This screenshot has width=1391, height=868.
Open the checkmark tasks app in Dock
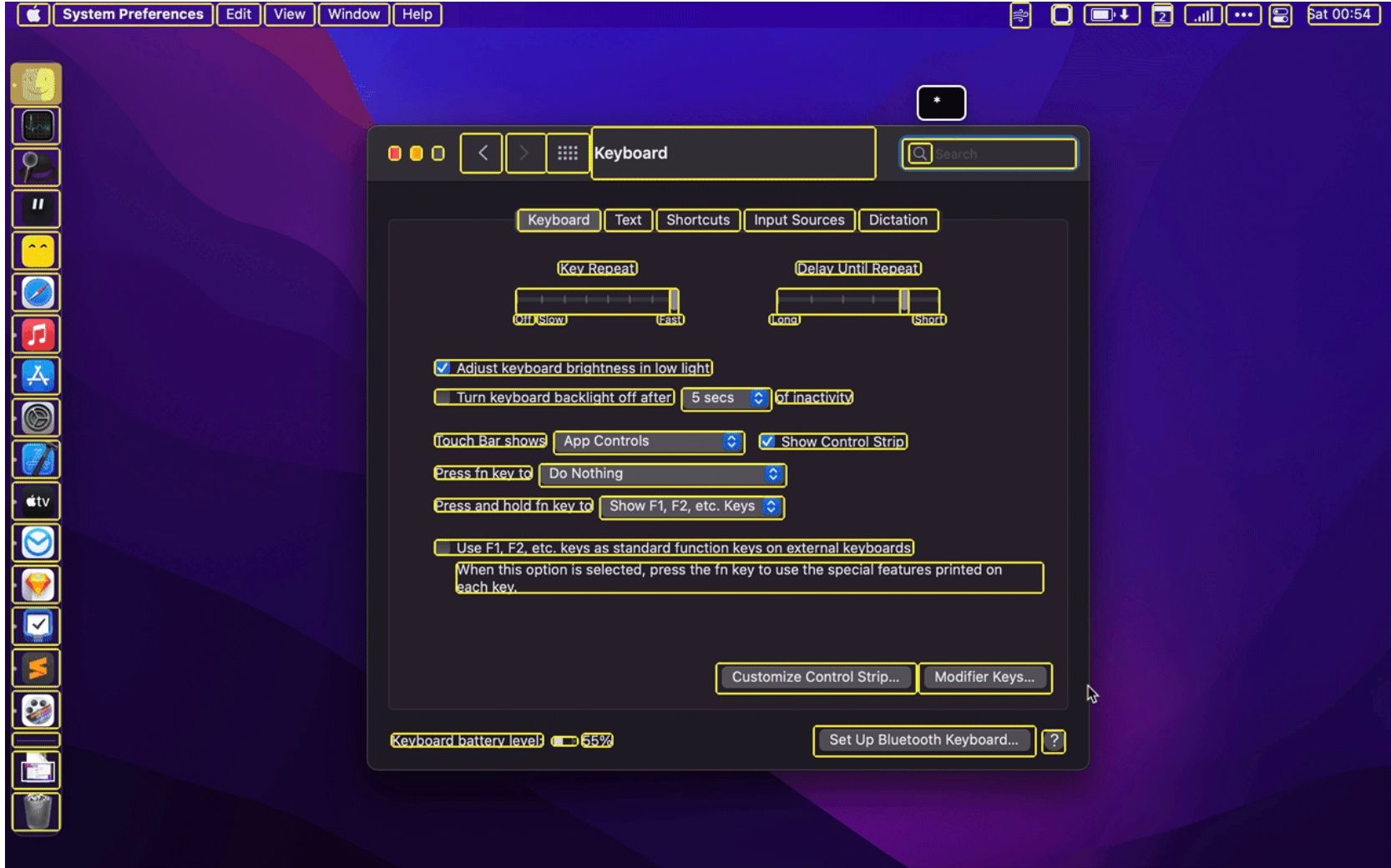[37, 627]
